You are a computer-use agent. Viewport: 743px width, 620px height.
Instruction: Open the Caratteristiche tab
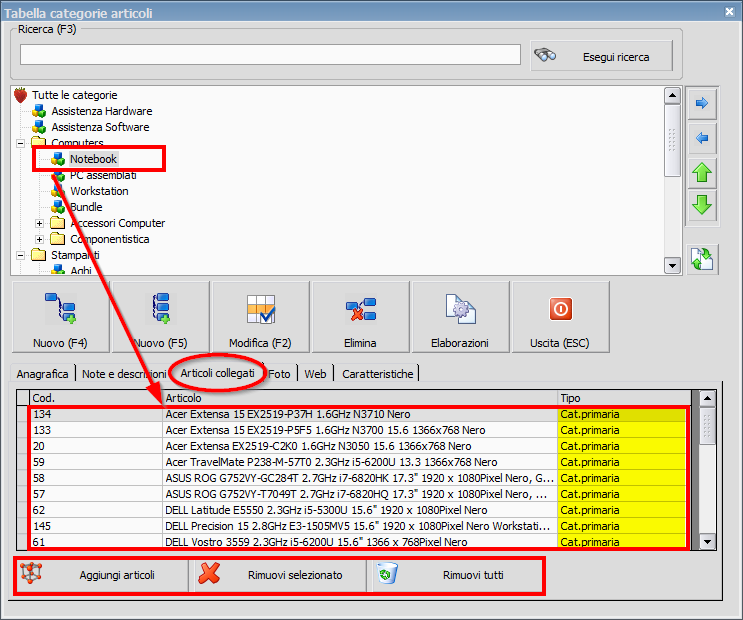pyautogui.click(x=378, y=374)
